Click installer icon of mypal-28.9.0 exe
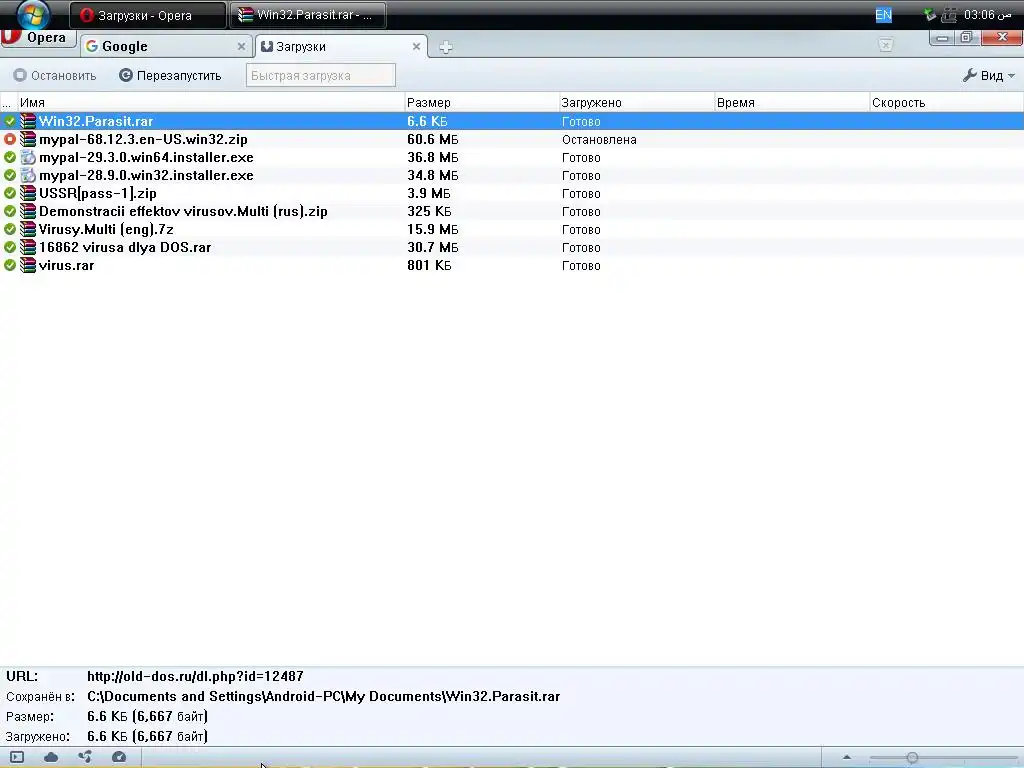The image size is (1024, 768). tap(27, 175)
